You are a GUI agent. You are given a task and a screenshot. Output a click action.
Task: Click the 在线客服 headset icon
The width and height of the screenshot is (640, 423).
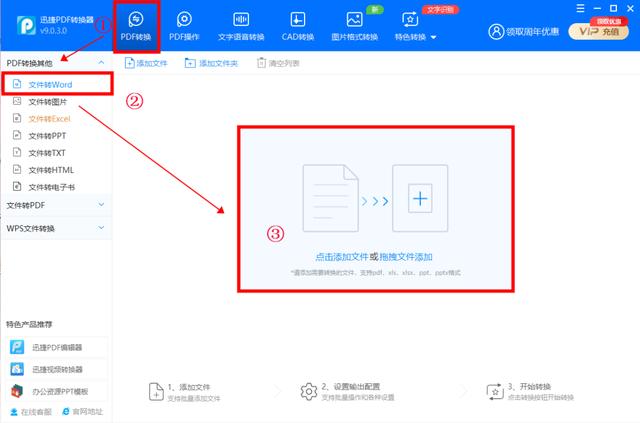[14, 412]
